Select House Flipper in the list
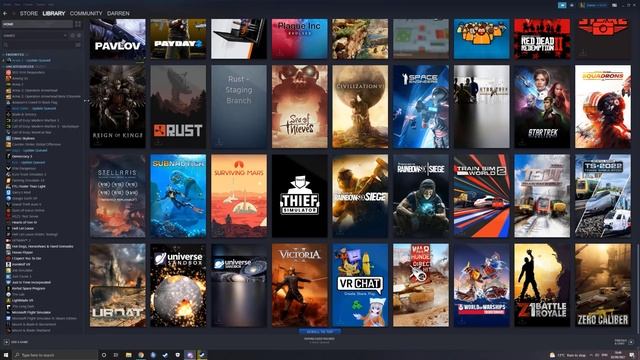The image size is (640, 360). click(x=22, y=253)
